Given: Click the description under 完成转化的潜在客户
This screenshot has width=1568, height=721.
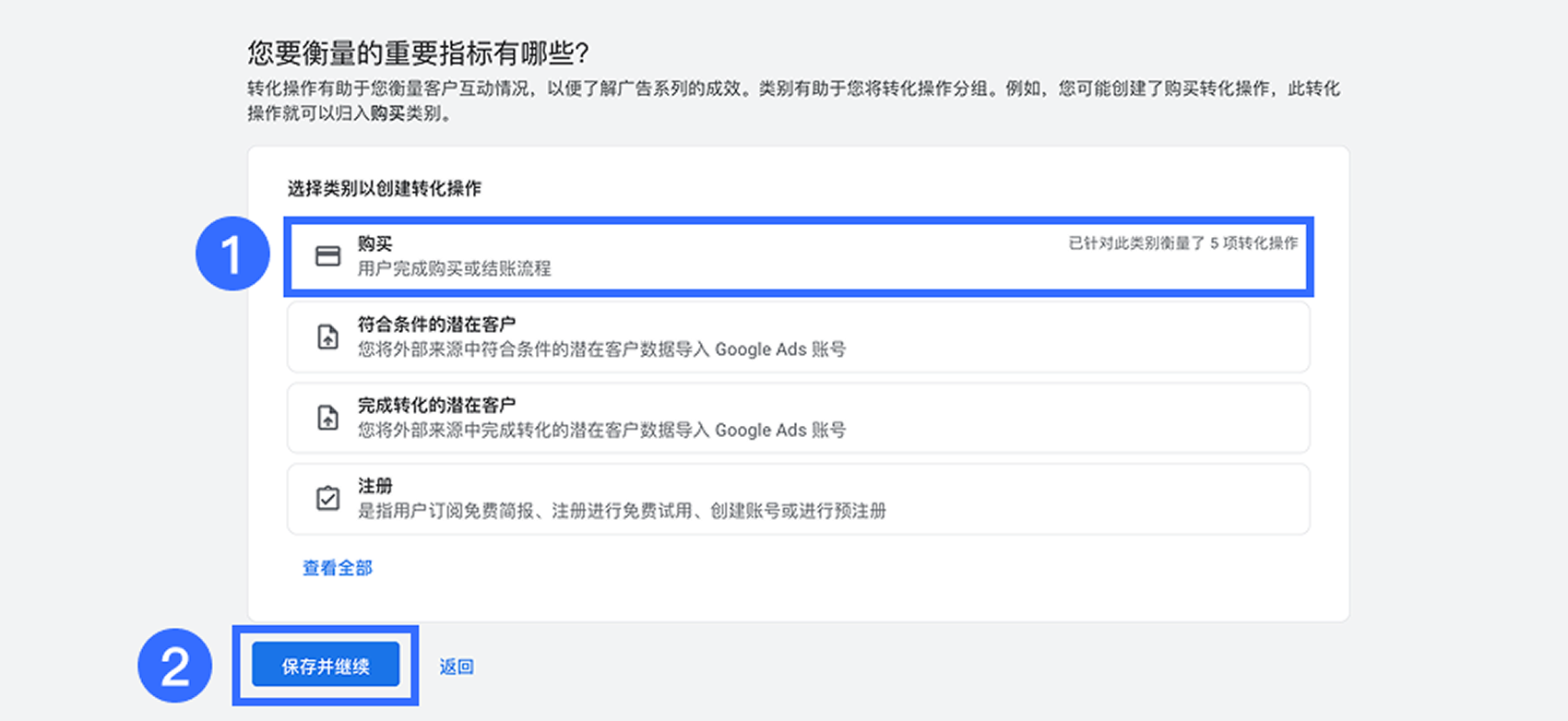Looking at the screenshot, I should coord(601,431).
